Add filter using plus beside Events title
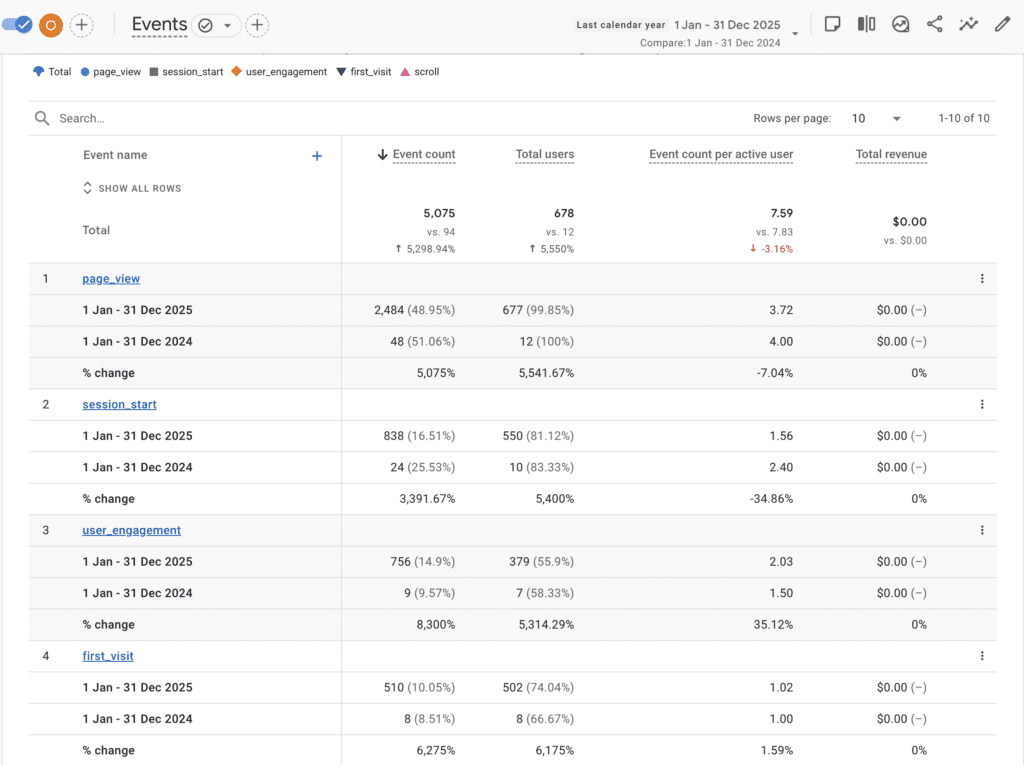The height and width of the screenshot is (765, 1024). pyautogui.click(x=257, y=25)
